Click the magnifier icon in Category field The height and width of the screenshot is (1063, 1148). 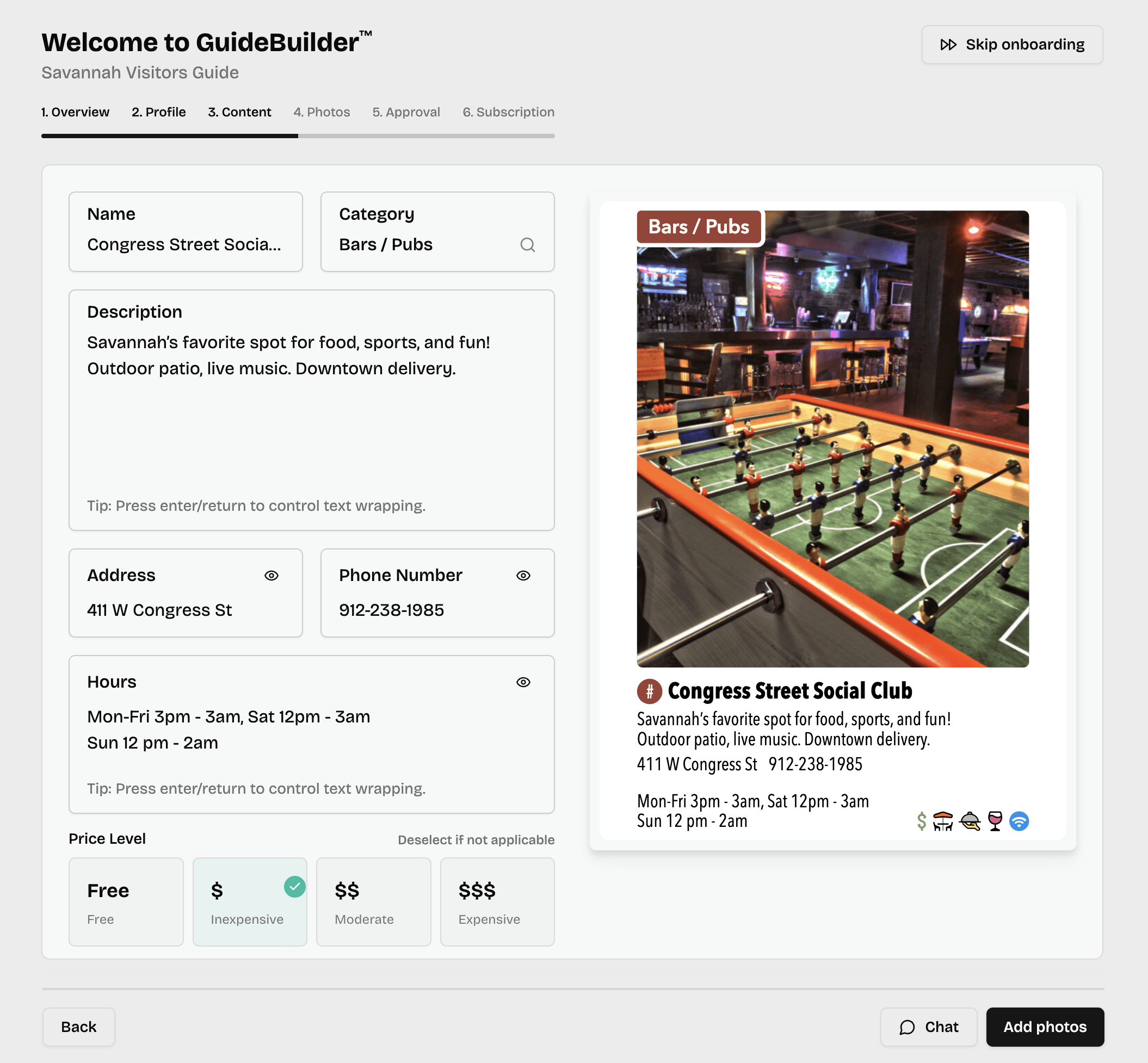pos(527,245)
